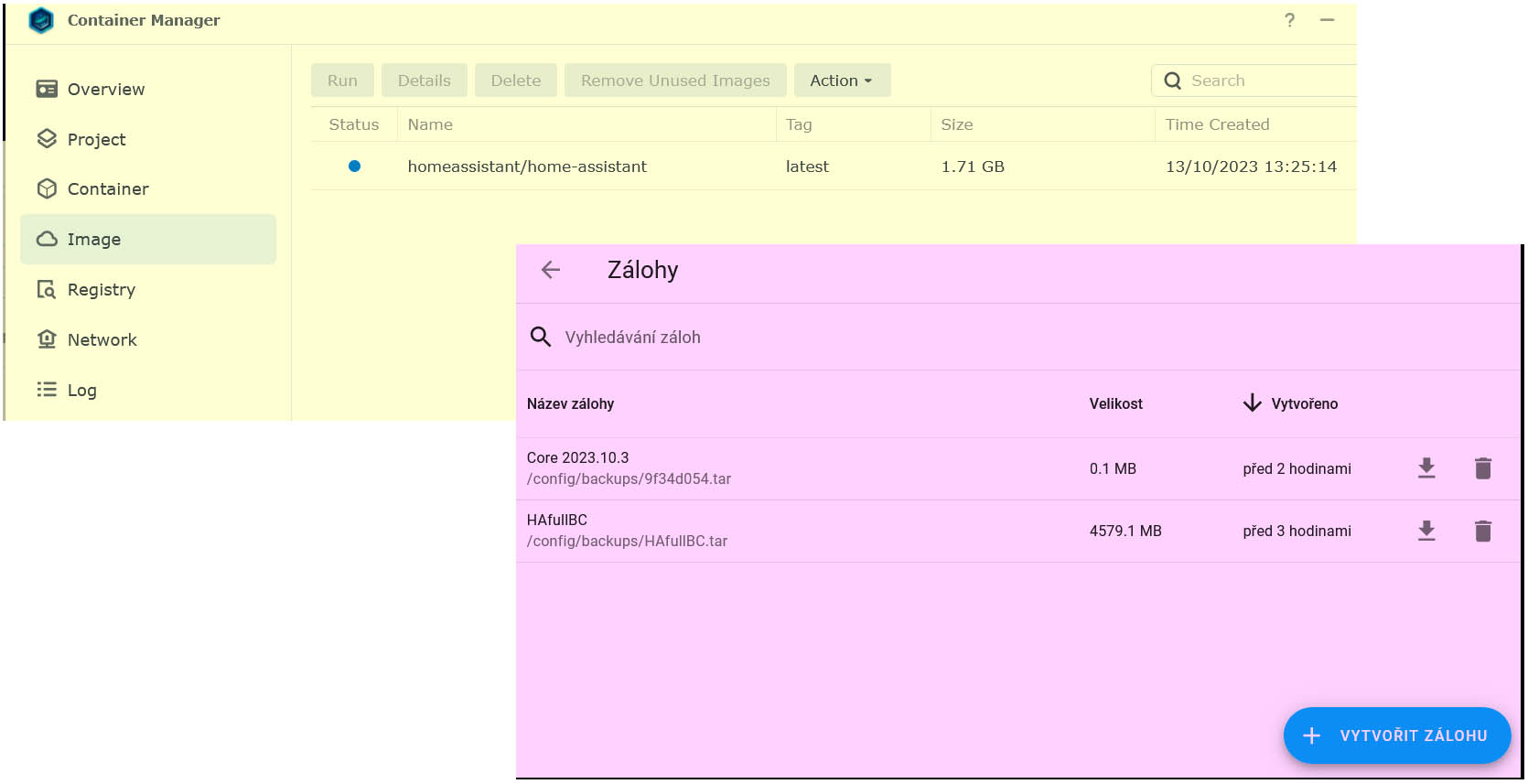Focus the Container Manager Search field

(x=1254, y=81)
